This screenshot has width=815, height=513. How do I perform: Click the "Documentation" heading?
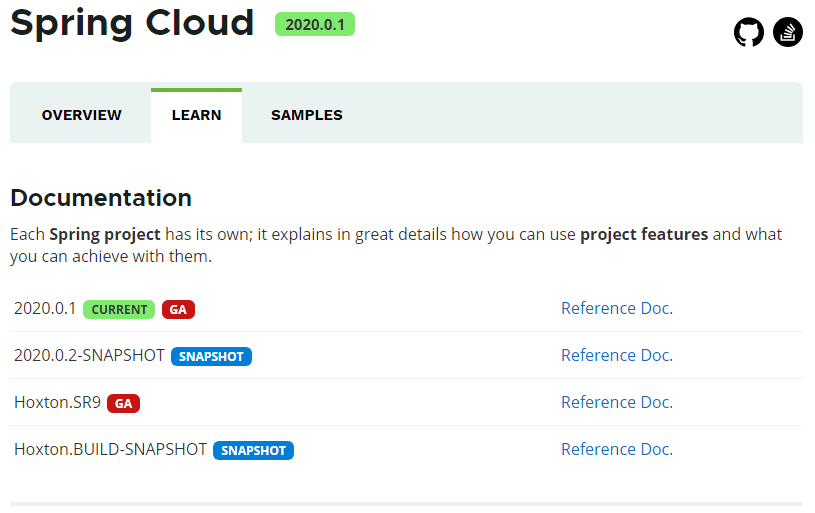coord(101,198)
